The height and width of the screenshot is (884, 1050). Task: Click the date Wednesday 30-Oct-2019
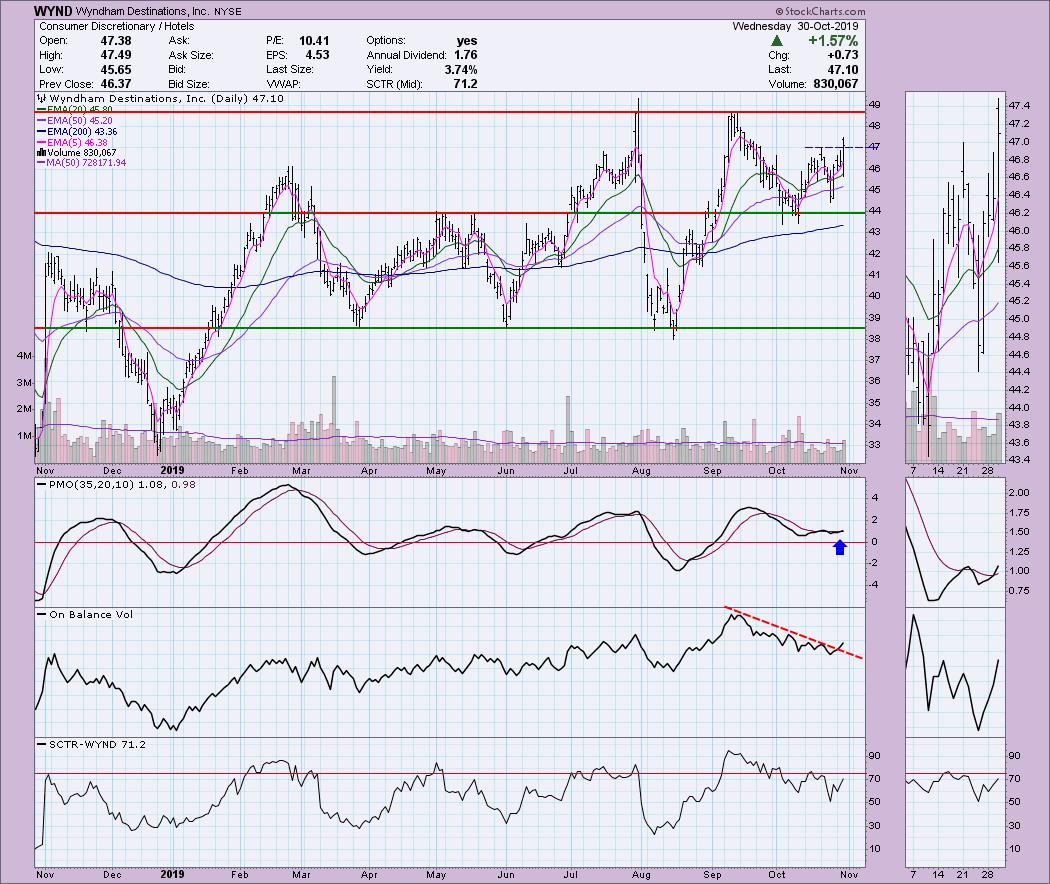click(x=795, y=26)
